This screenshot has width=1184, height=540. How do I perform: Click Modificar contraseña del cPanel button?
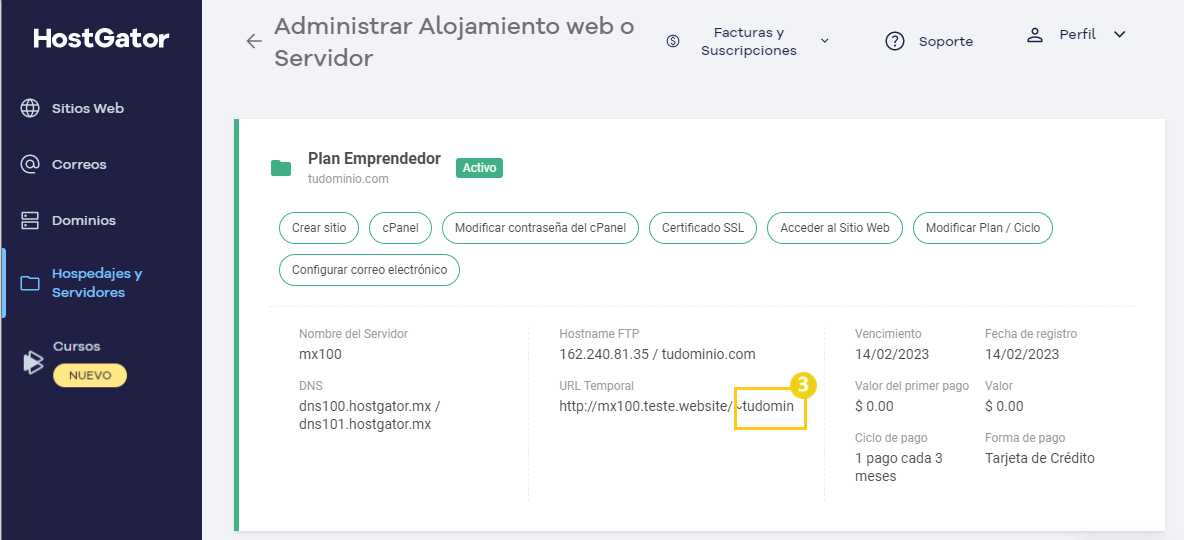coord(541,227)
